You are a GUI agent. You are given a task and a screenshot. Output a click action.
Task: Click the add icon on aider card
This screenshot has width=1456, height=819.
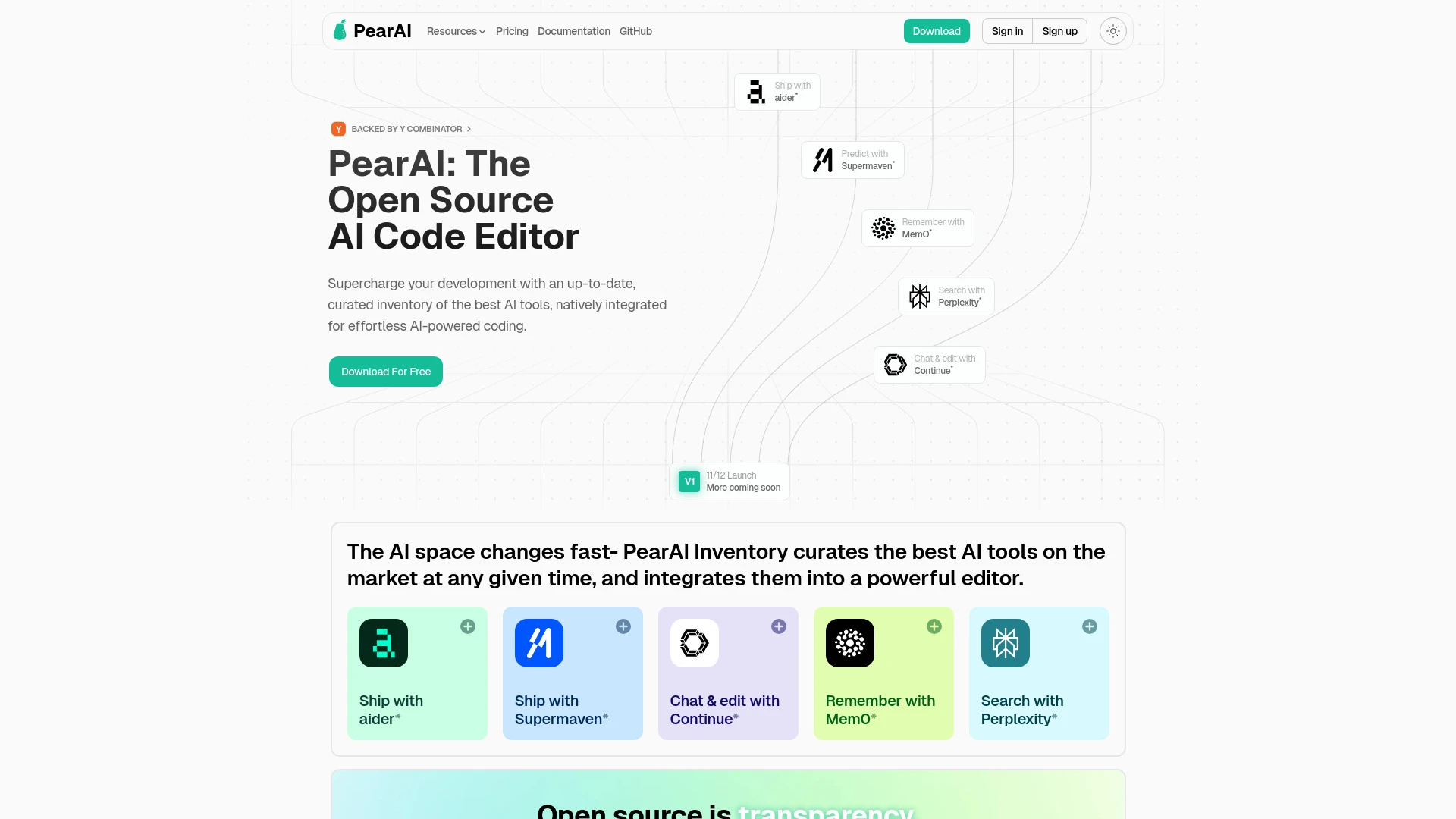click(x=467, y=626)
